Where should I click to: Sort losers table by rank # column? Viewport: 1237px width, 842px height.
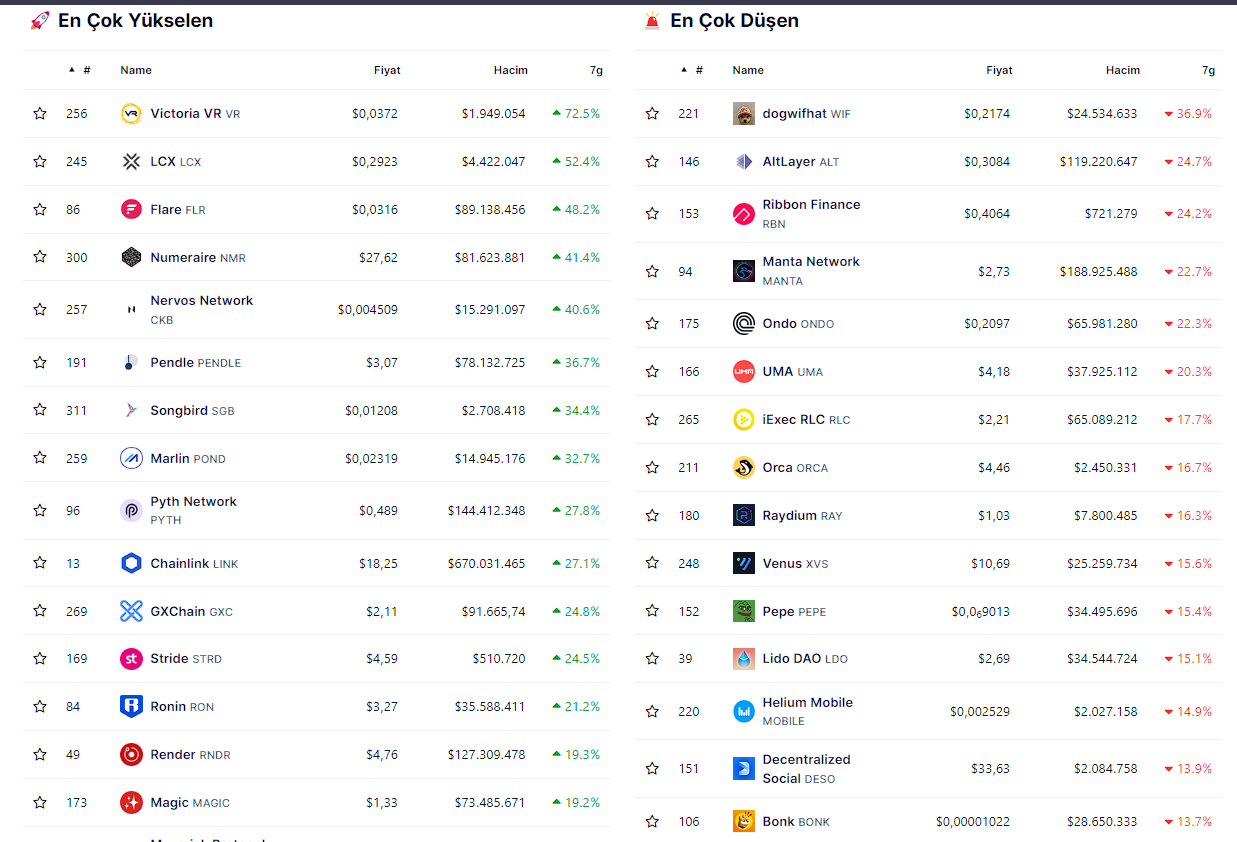click(x=698, y=70)
